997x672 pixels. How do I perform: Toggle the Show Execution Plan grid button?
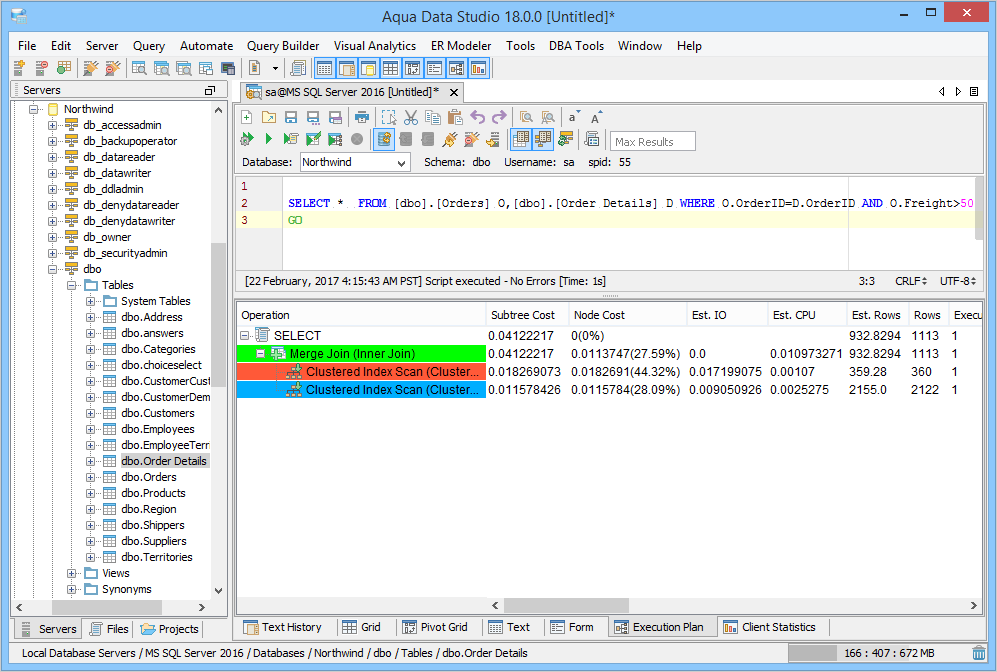click(521, 139)
